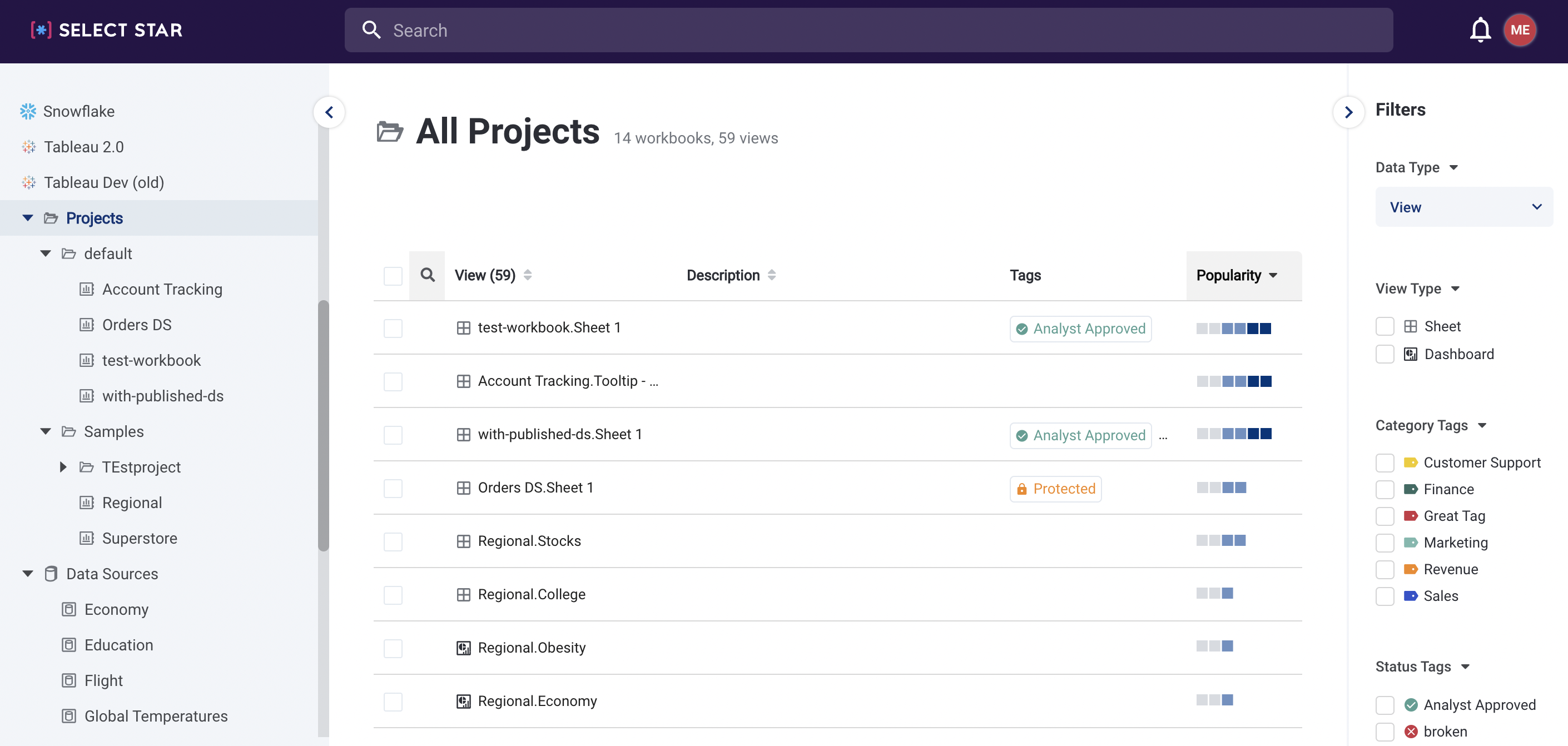Click the Select Star logo
The image size is (1568, 746).
[107, 30]
